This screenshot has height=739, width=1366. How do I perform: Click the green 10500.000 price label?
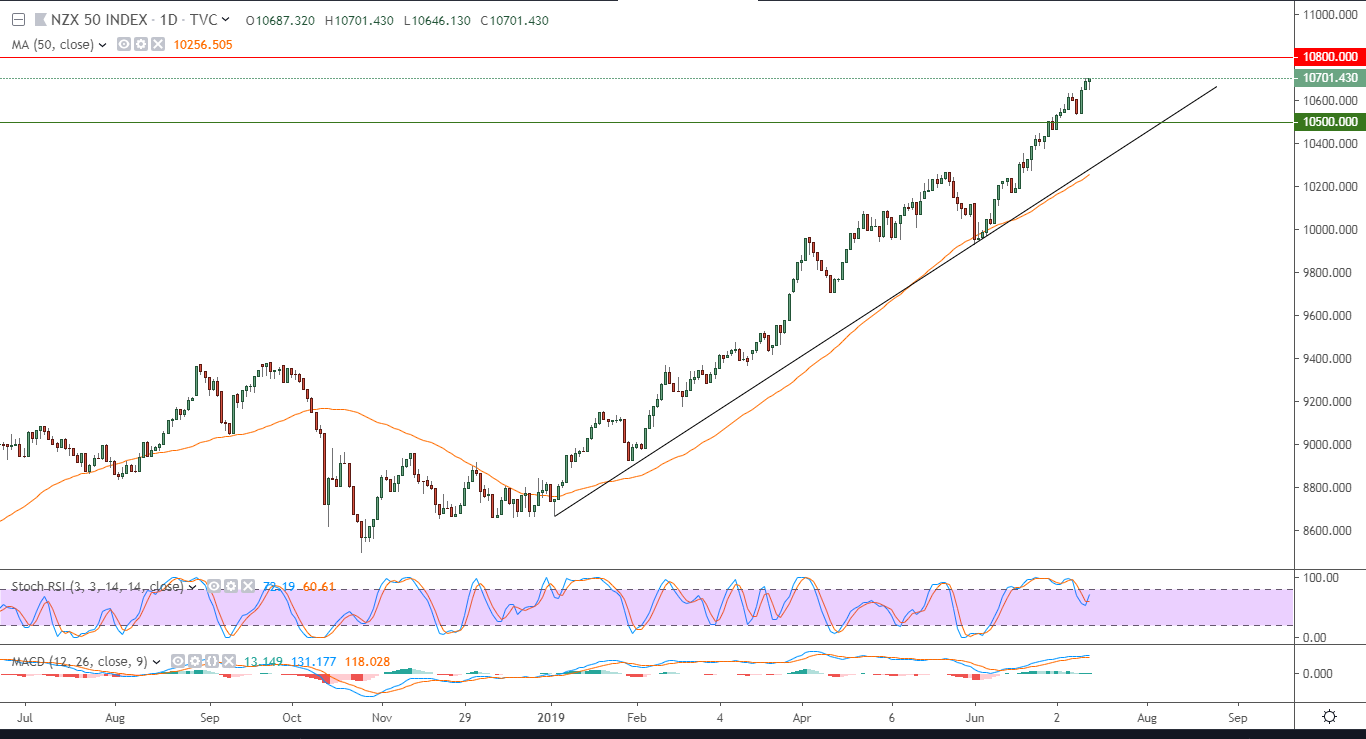click(x=1329, y=122)
